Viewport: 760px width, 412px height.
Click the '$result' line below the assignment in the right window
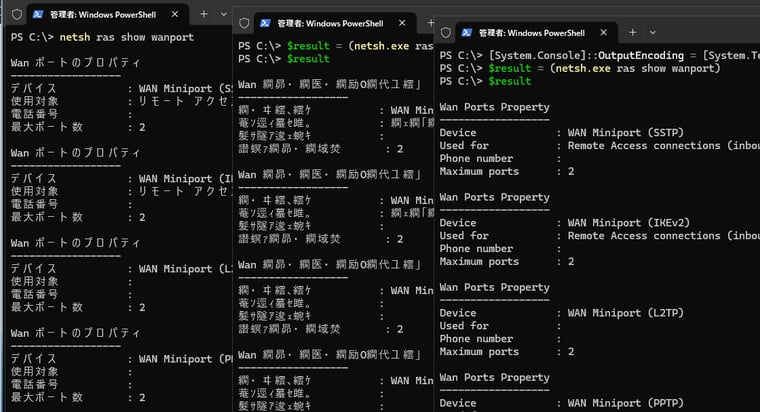pos(510,81)
